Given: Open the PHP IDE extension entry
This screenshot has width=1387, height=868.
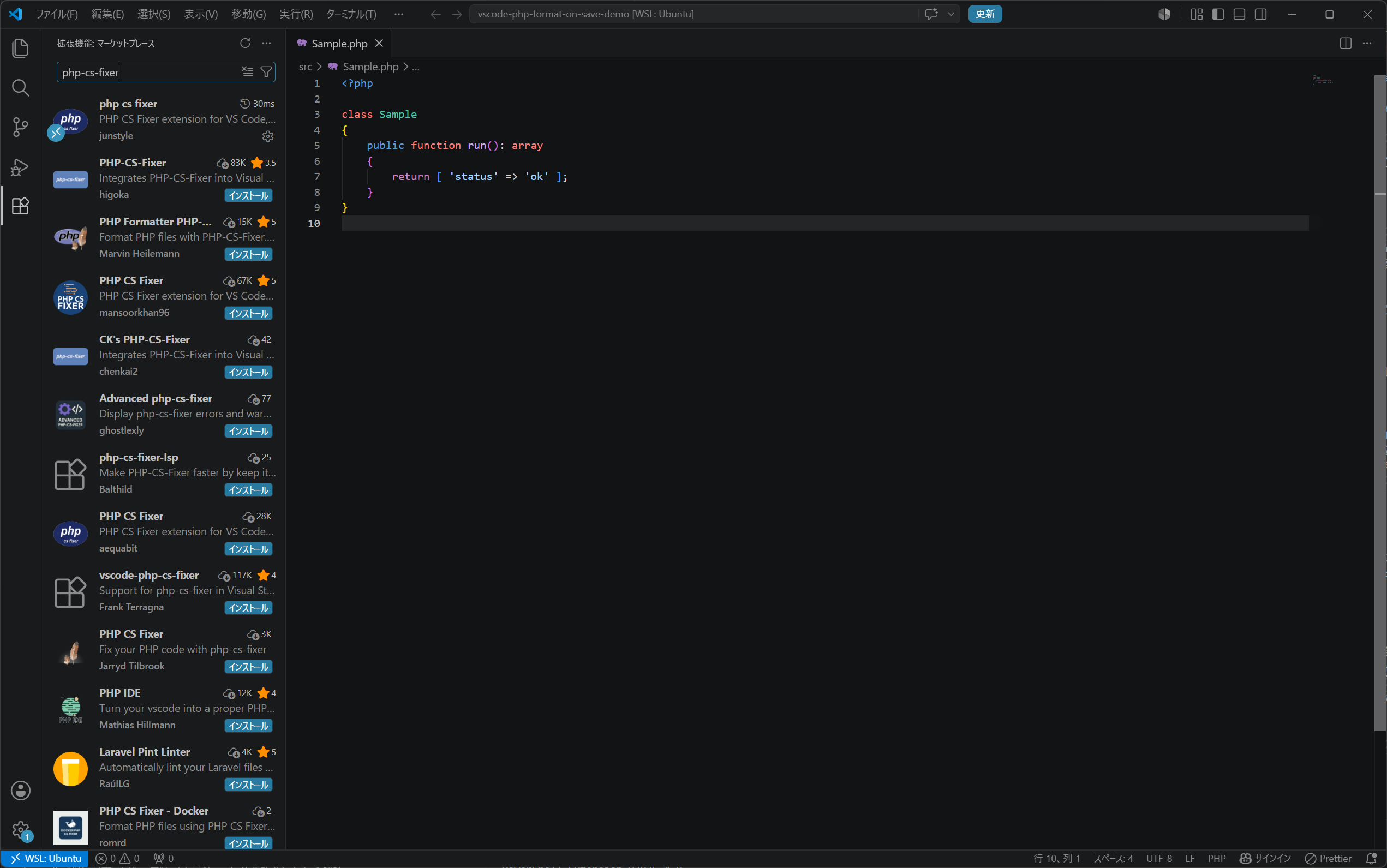Looking at the screenshot, I should pos(164,709).
